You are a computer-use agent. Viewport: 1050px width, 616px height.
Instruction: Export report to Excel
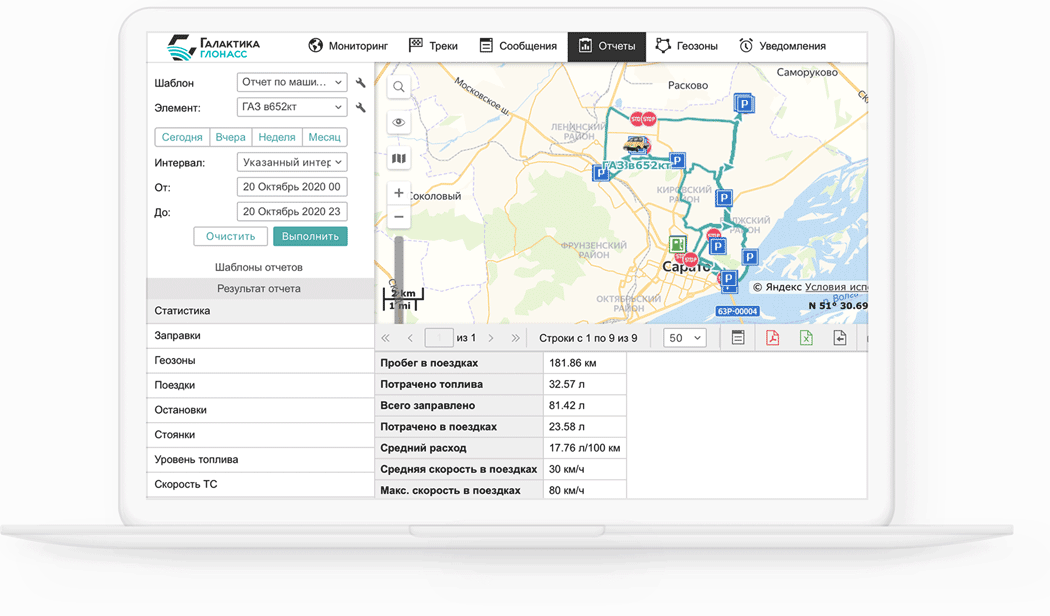(x=806, y=338)
